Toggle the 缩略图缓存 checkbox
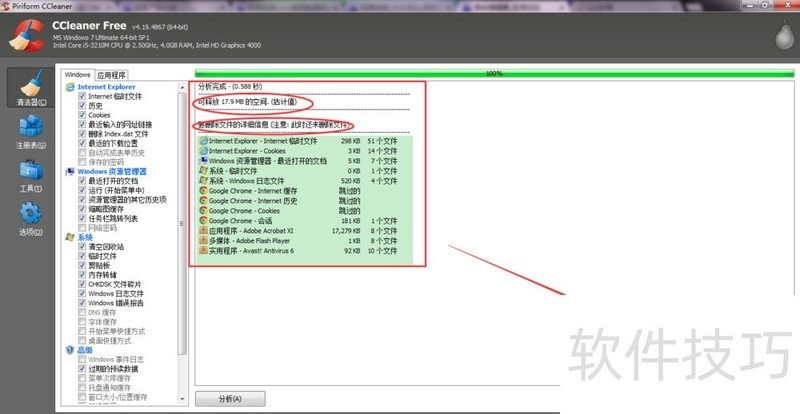The width and height of the screenshot is (800, 414). point(82,209)
